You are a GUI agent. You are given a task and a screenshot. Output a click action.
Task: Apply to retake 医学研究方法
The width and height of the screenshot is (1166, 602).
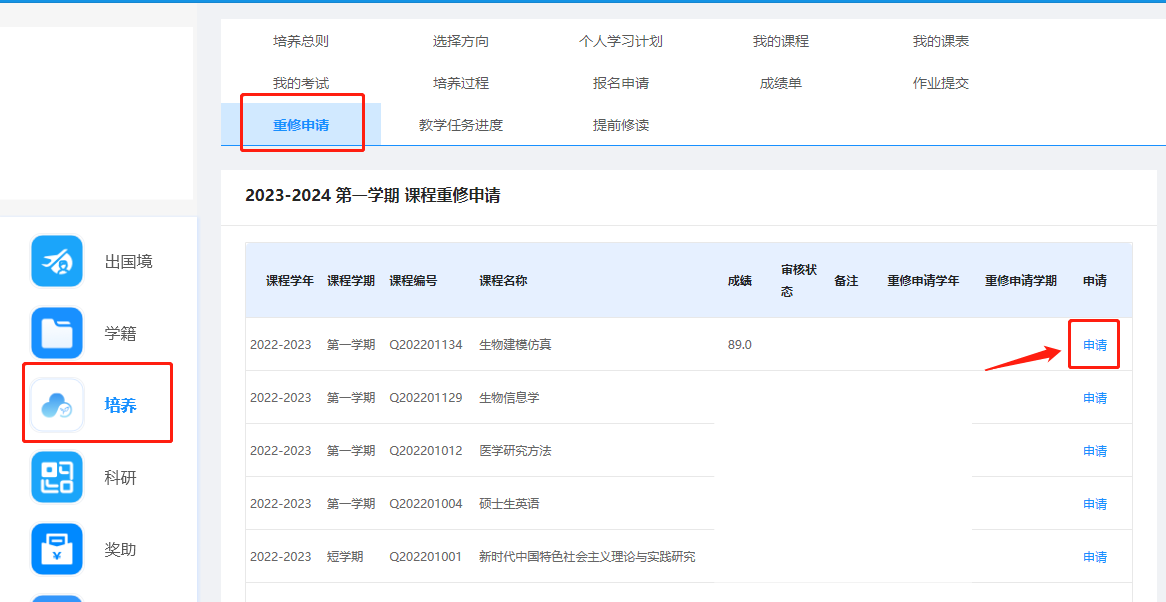(1095, 451)
